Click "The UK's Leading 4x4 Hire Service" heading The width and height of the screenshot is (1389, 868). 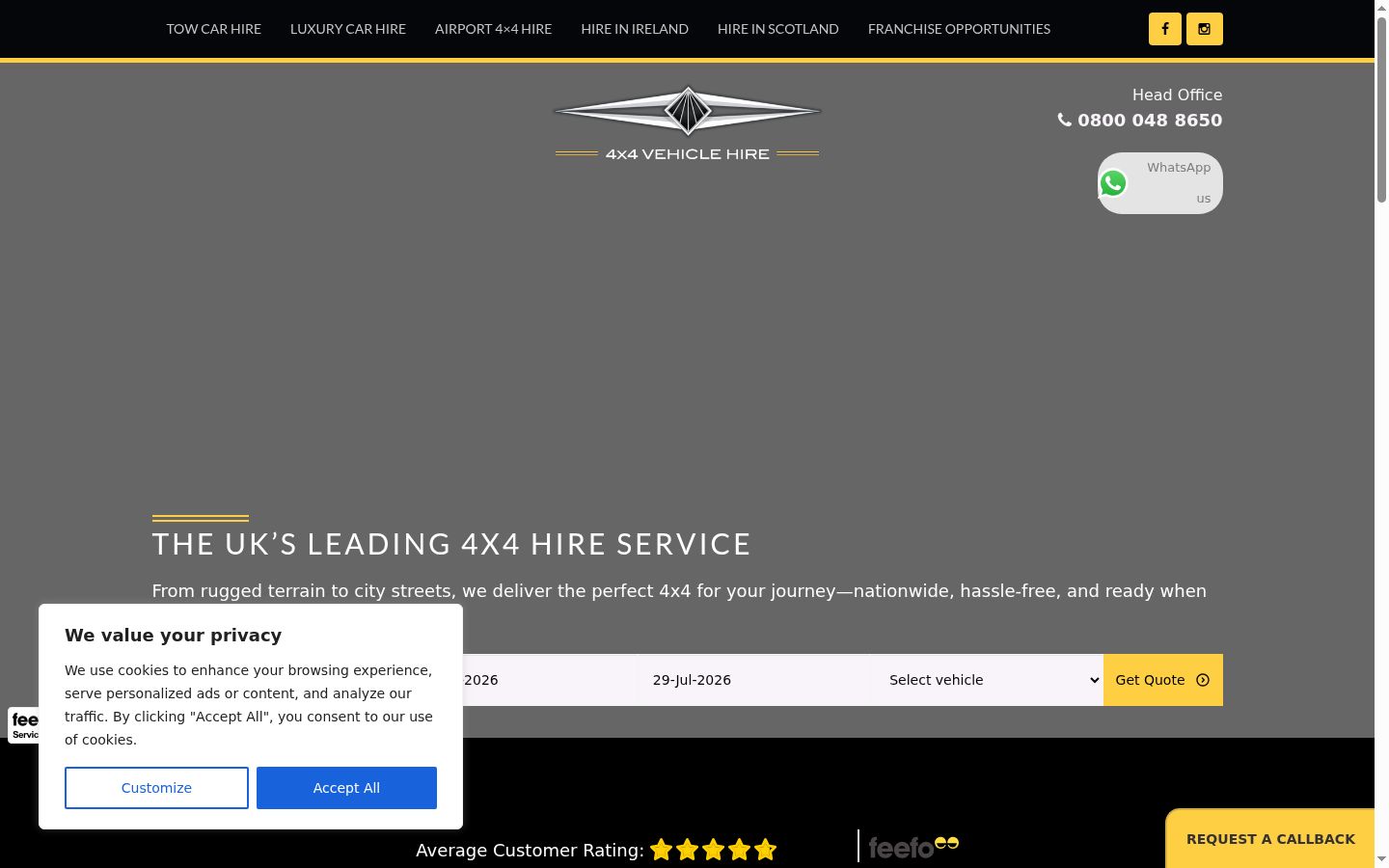[451, 544]
